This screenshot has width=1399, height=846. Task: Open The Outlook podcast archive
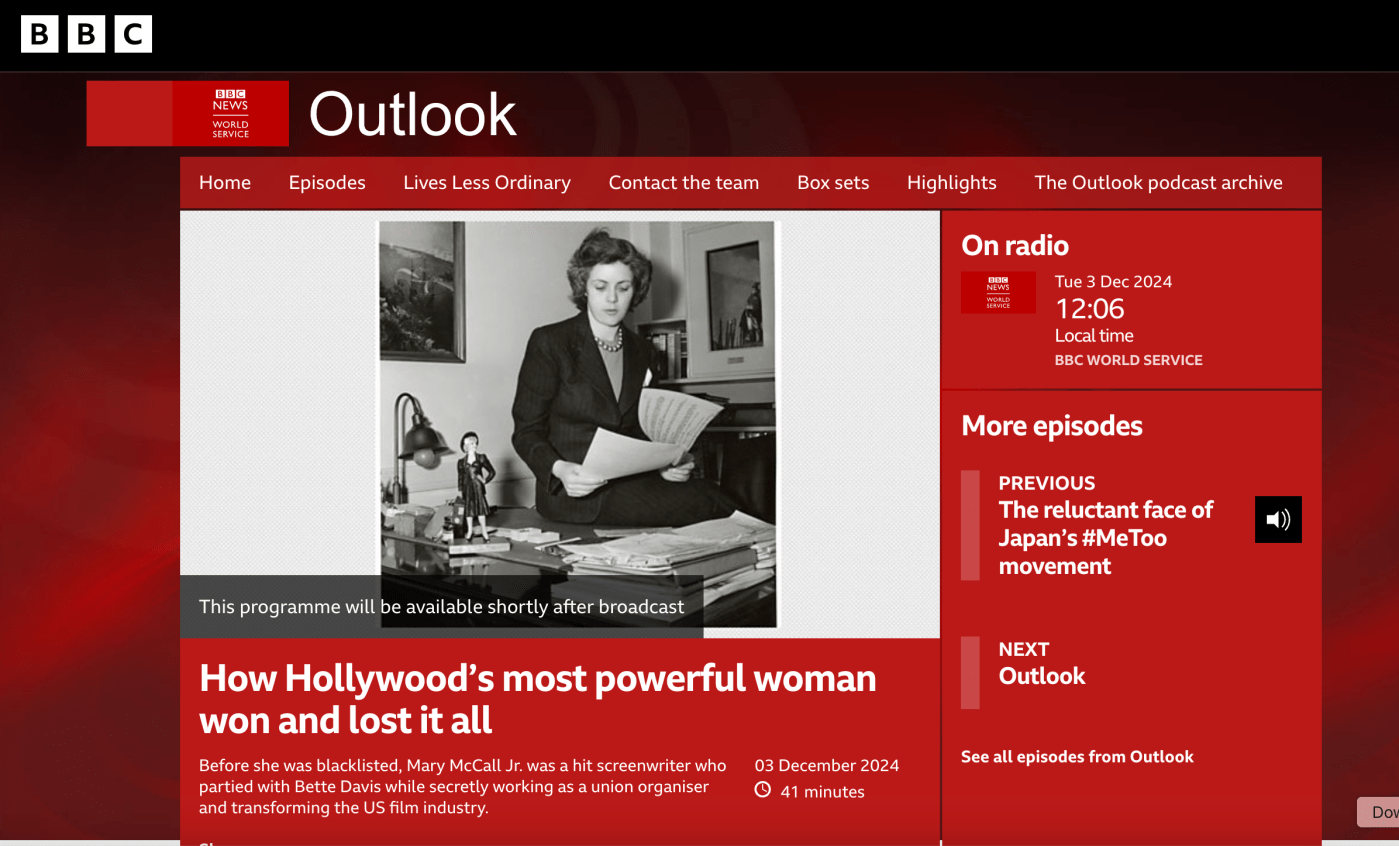tap(1158, 183)
